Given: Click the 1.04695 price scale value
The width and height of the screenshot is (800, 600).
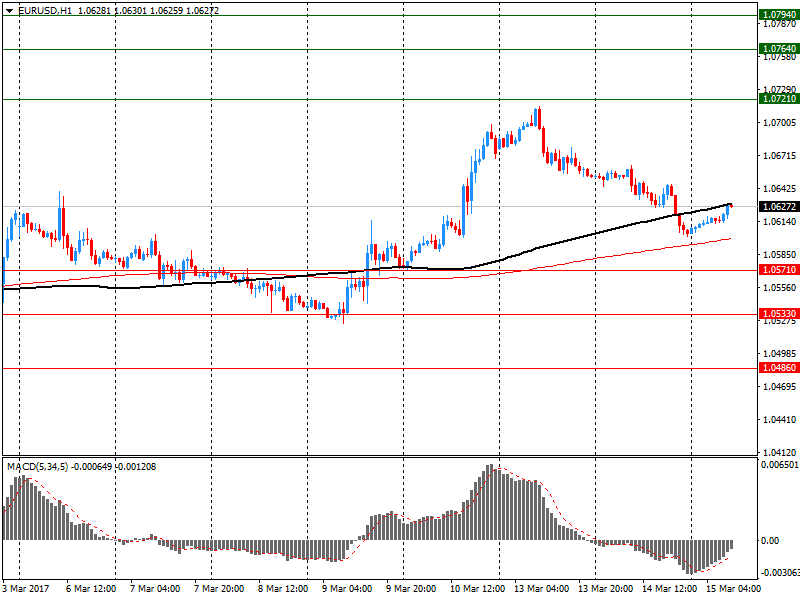Looking at the screenshot, I should [x=779, y=386].
